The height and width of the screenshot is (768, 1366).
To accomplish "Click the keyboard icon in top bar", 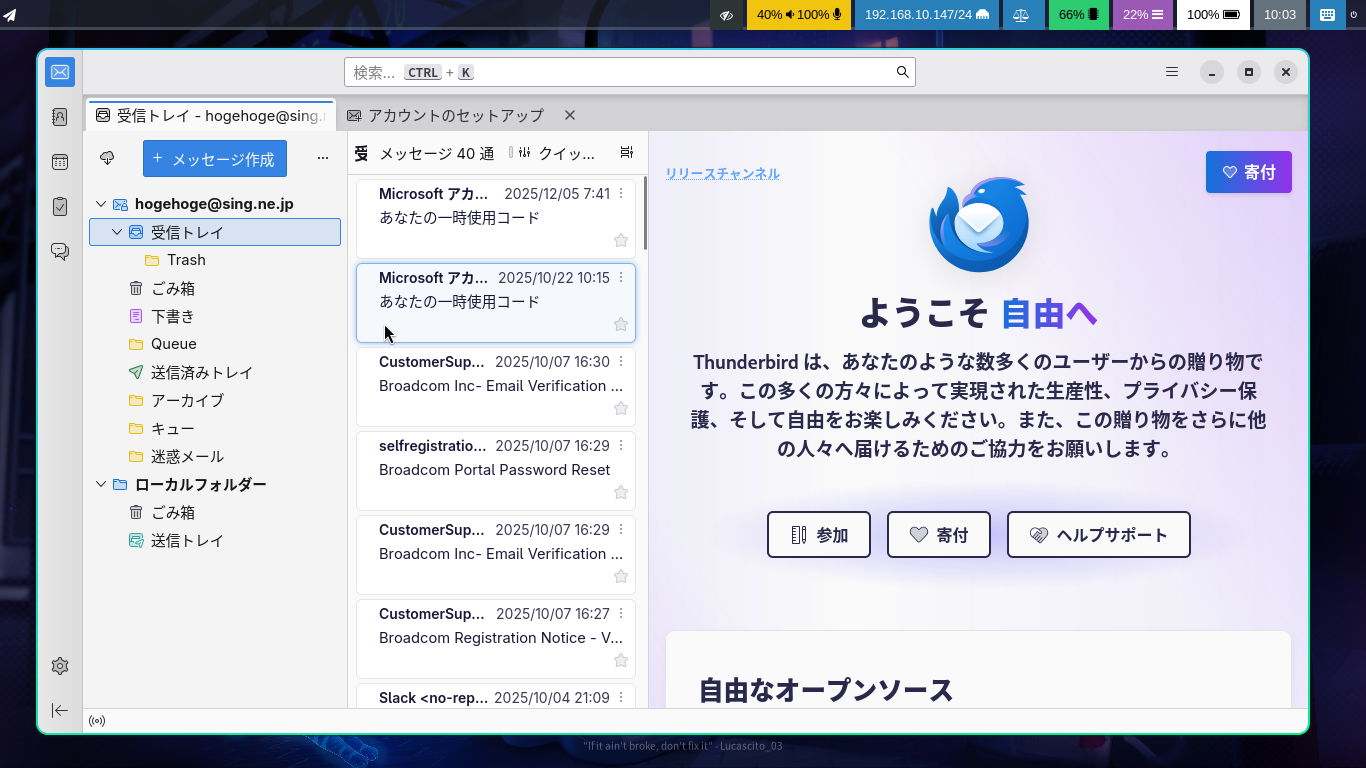I will click(1327, 15).
